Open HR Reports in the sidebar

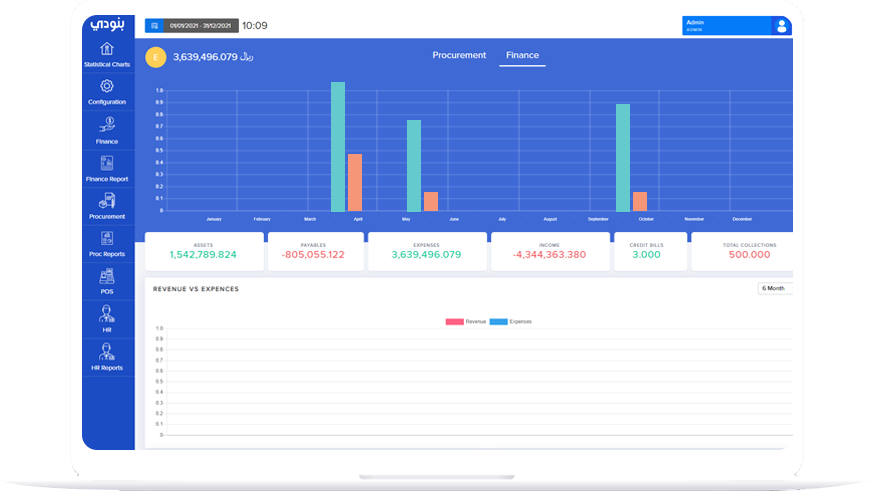pyautogui.click(x=107, y=353)
